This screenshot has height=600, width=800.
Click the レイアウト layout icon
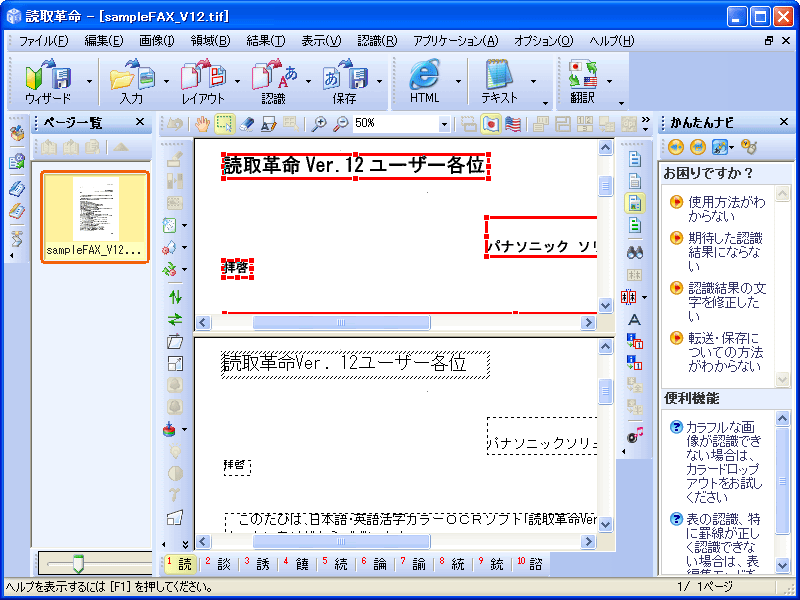coord(203,81)
